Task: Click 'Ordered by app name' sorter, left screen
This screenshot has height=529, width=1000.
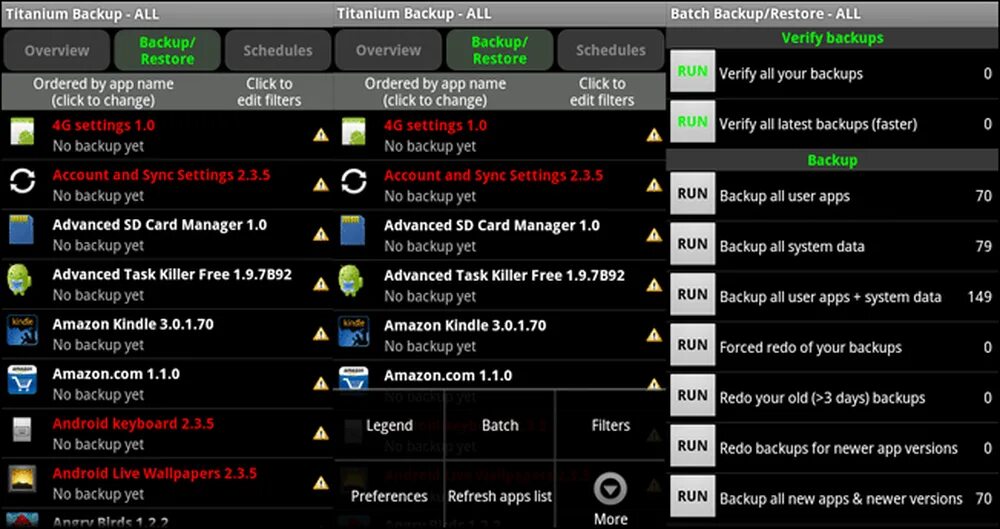Action: [103, 92]
